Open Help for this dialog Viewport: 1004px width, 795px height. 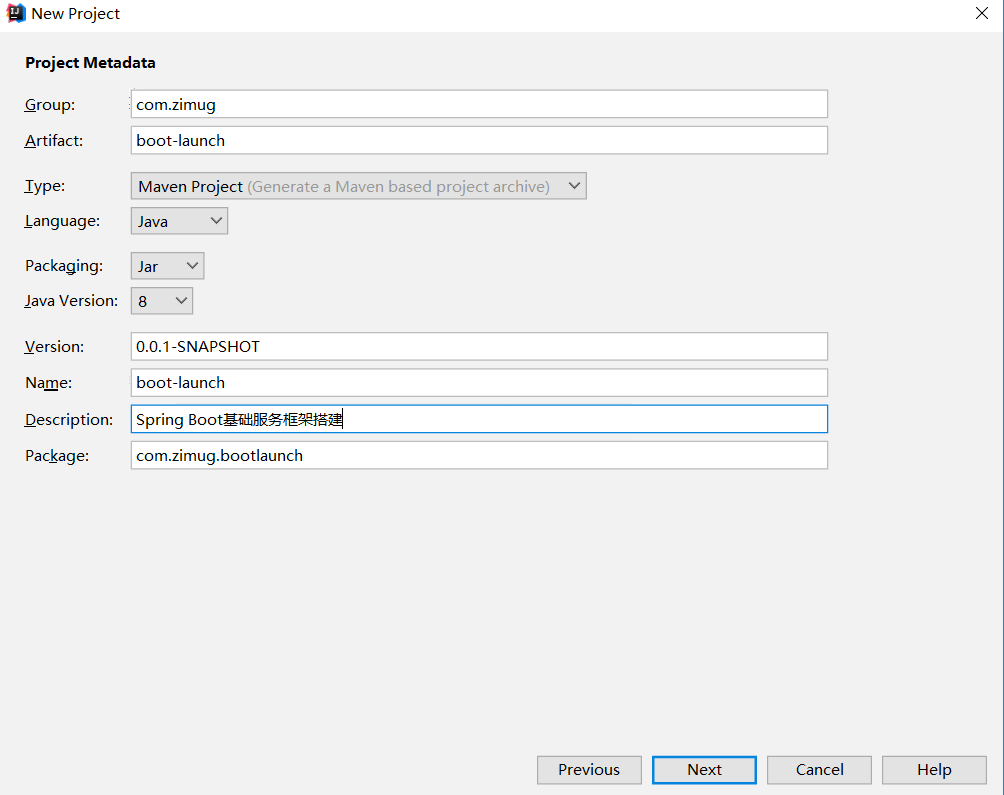(x=934, y=769)
